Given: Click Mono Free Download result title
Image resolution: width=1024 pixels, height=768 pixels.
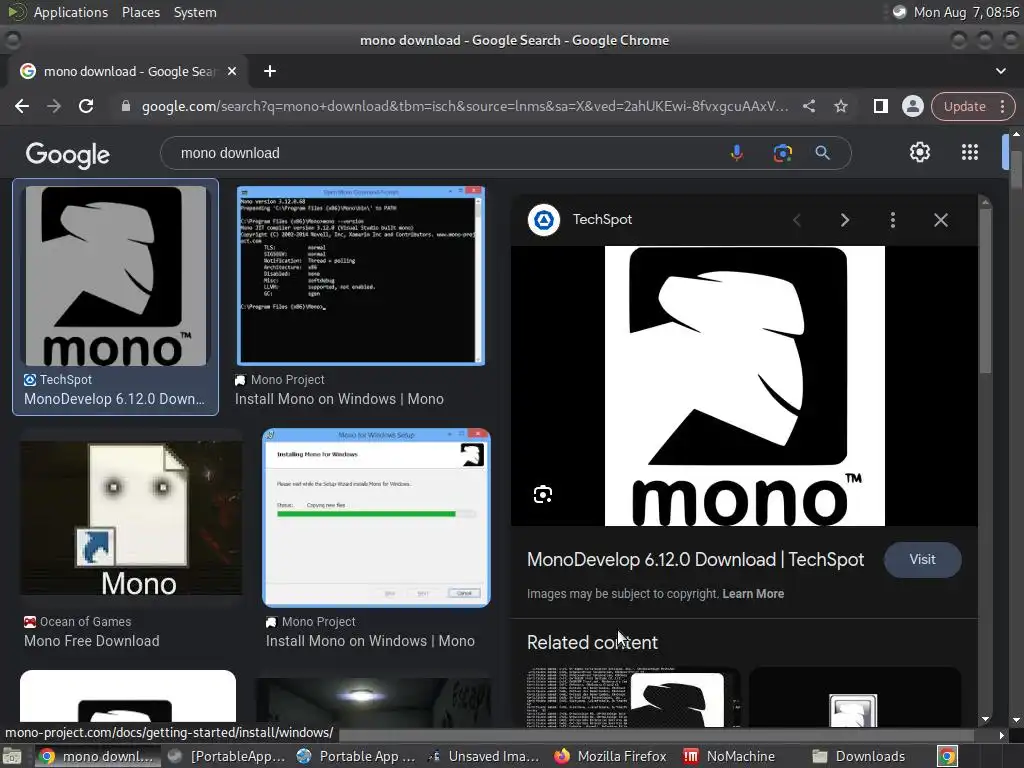Looking at the screenshot, I should coord(91,641).
